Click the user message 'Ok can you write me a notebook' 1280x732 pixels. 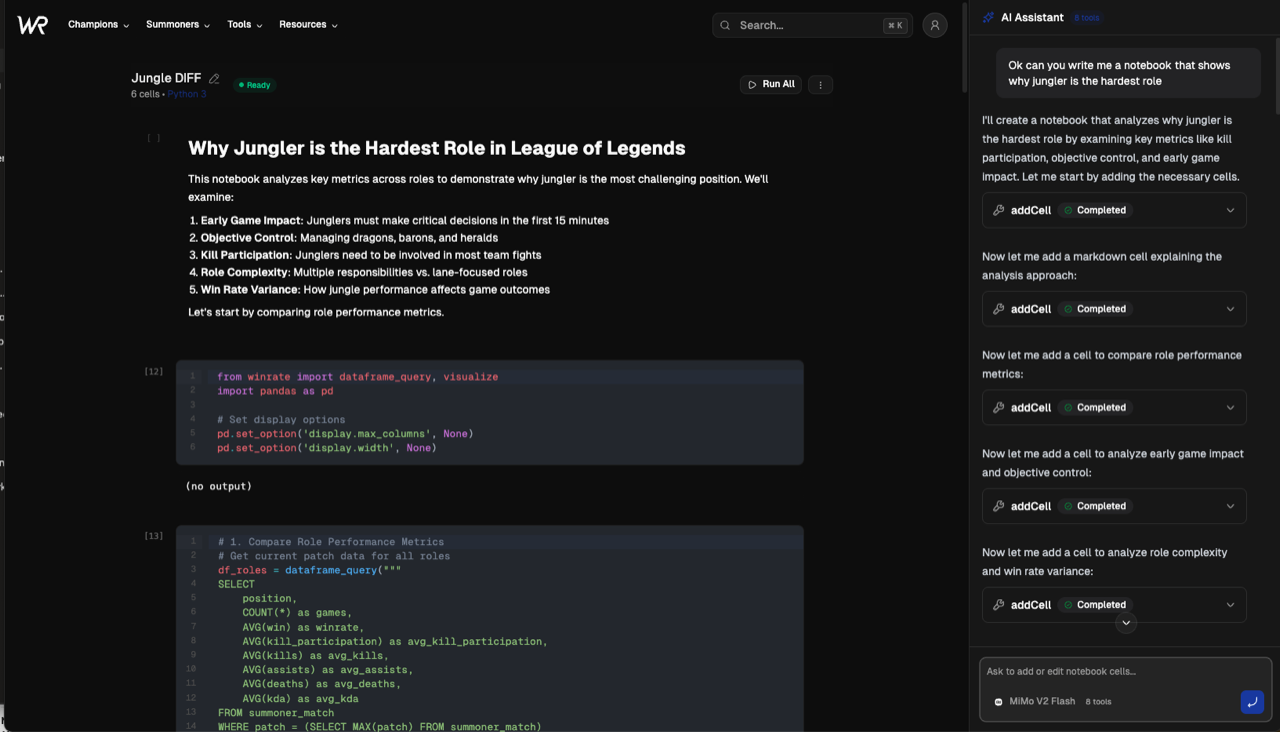click(x=1129, y=73)
